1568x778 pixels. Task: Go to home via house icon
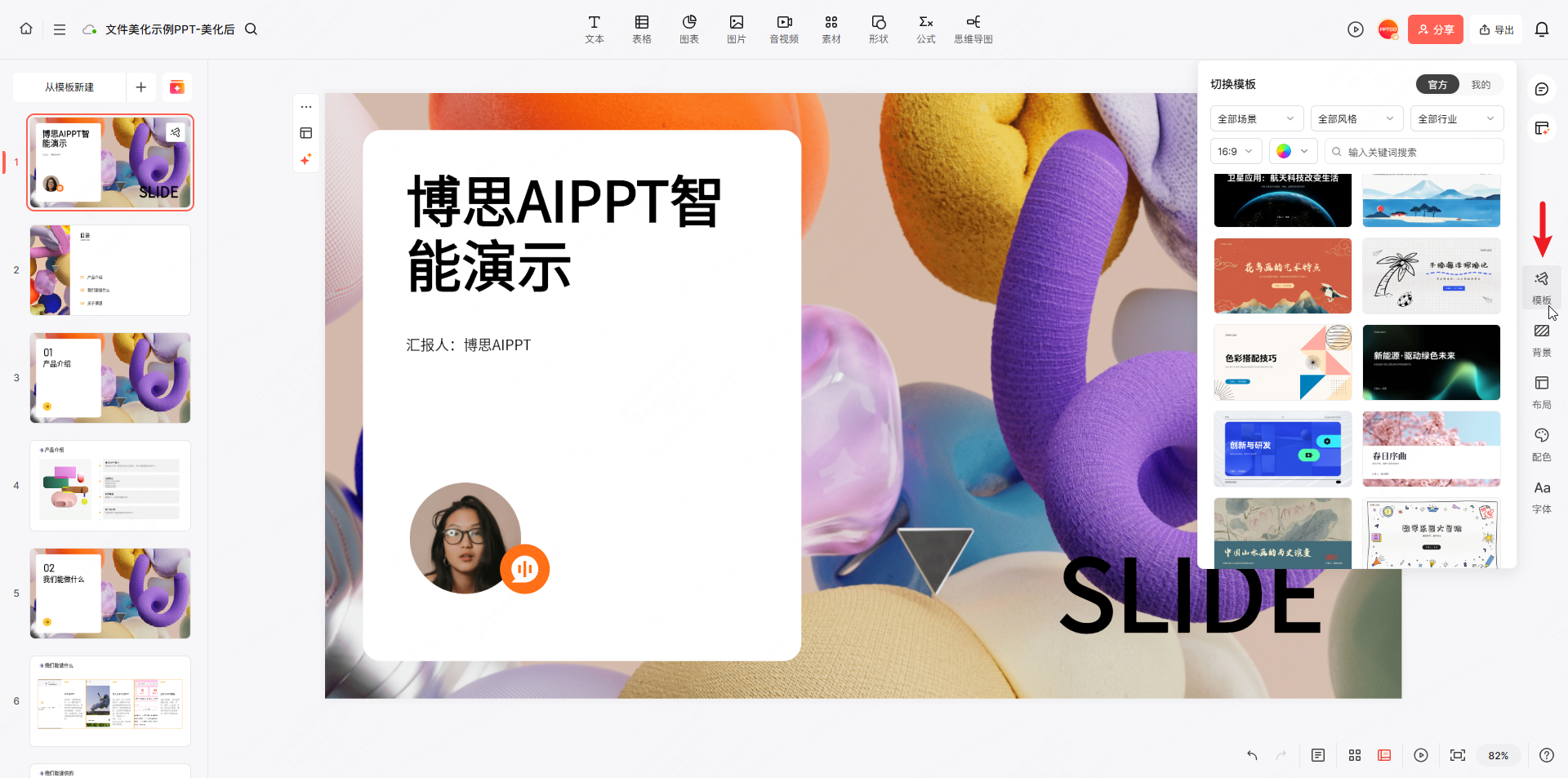(26, 29)
